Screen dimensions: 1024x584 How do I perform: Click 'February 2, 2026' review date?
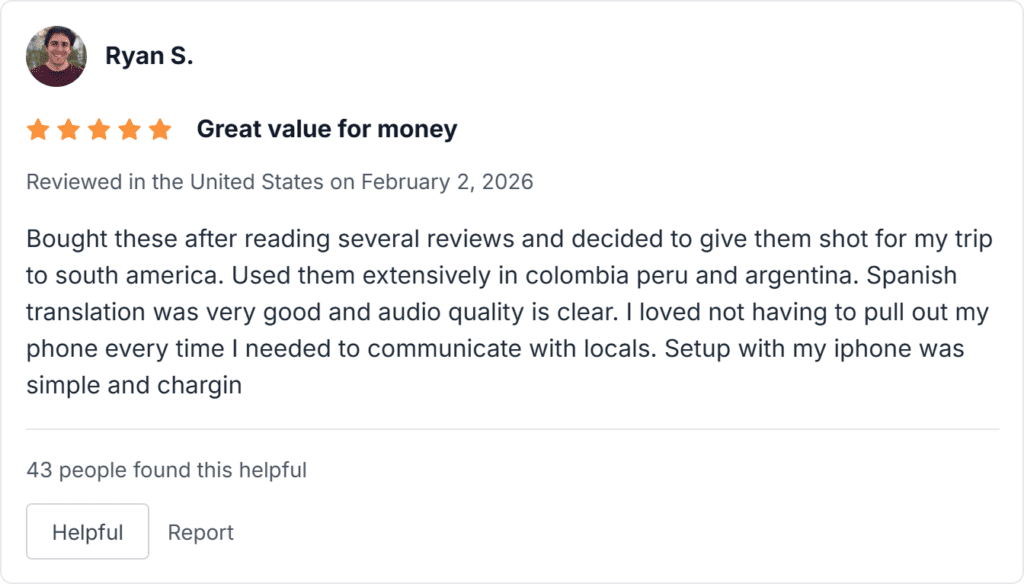coord(447,182)
